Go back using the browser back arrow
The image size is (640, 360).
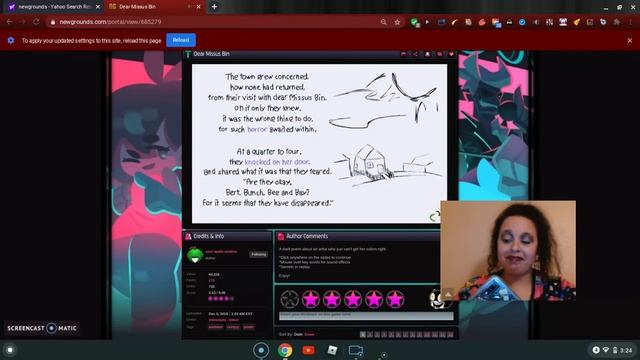9,22
